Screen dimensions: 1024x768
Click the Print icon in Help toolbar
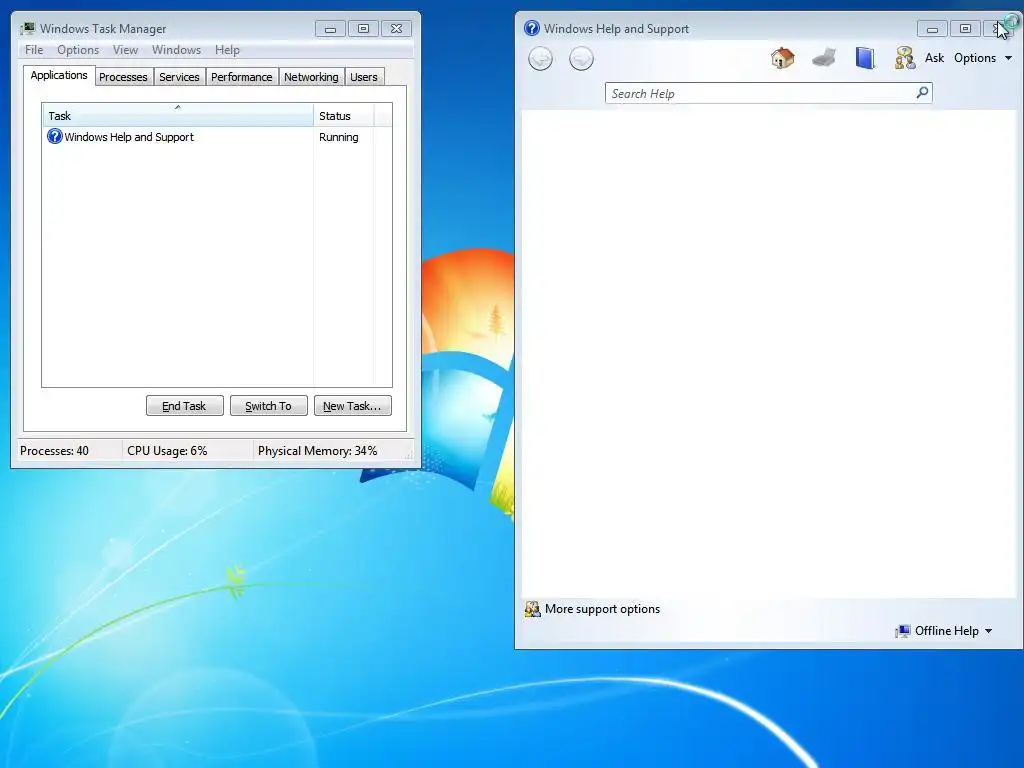point(824,57)
